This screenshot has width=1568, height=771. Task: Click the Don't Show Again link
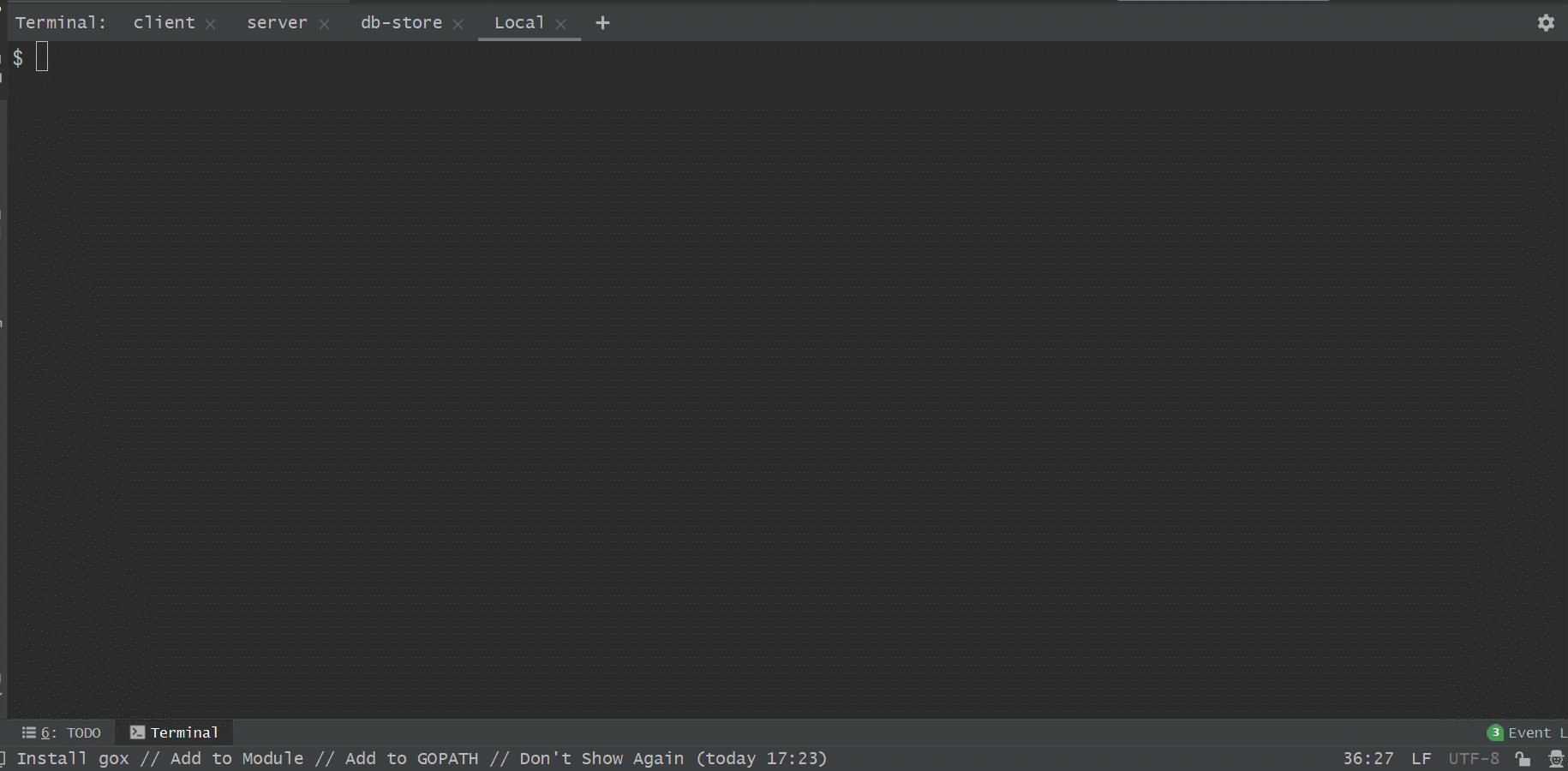(600, 758)
